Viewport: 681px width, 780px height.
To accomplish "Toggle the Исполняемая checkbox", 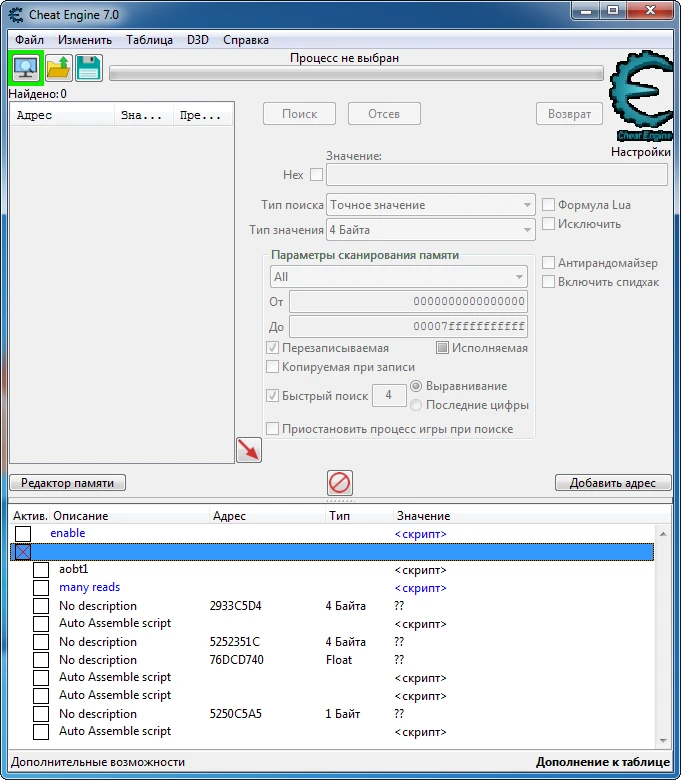I will tap(442, 347).
